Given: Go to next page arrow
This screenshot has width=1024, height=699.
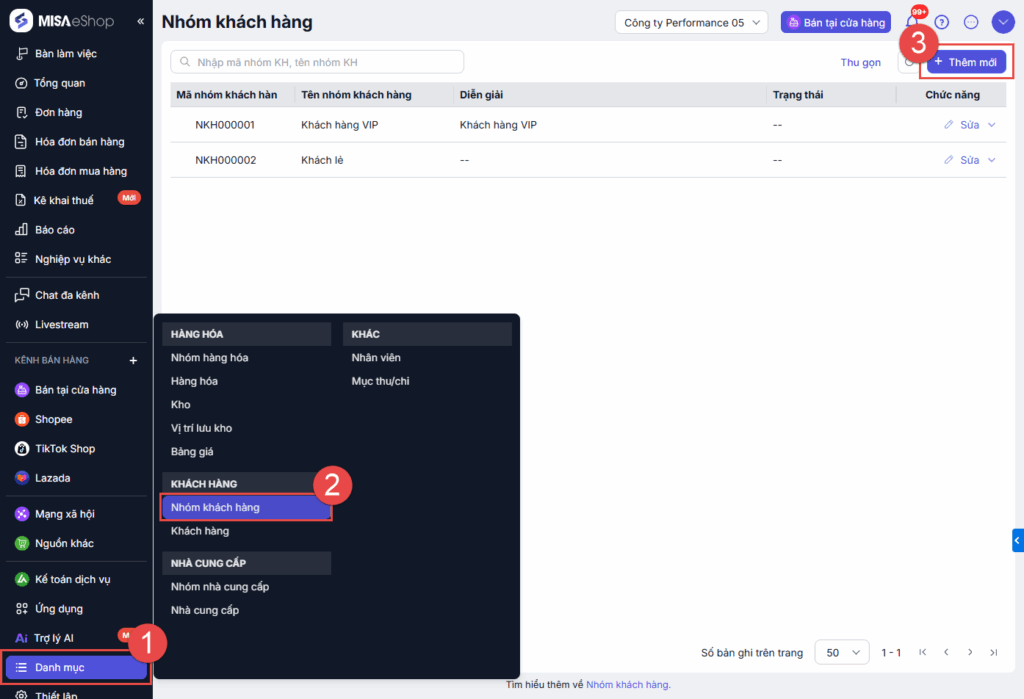Looking at the screenshot, I should point(970,652).
